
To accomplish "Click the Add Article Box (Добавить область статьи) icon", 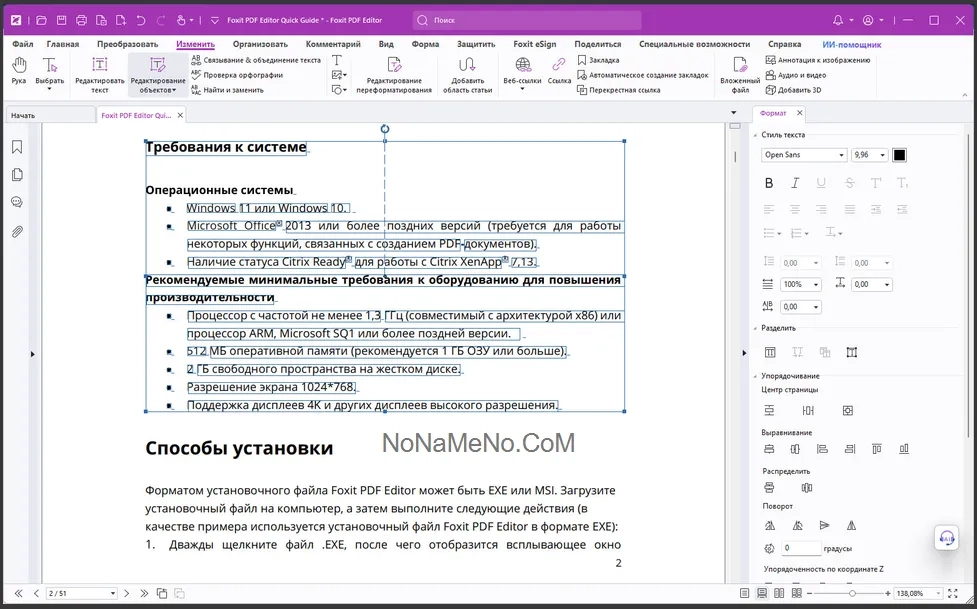I will click(x=468, y=74).
